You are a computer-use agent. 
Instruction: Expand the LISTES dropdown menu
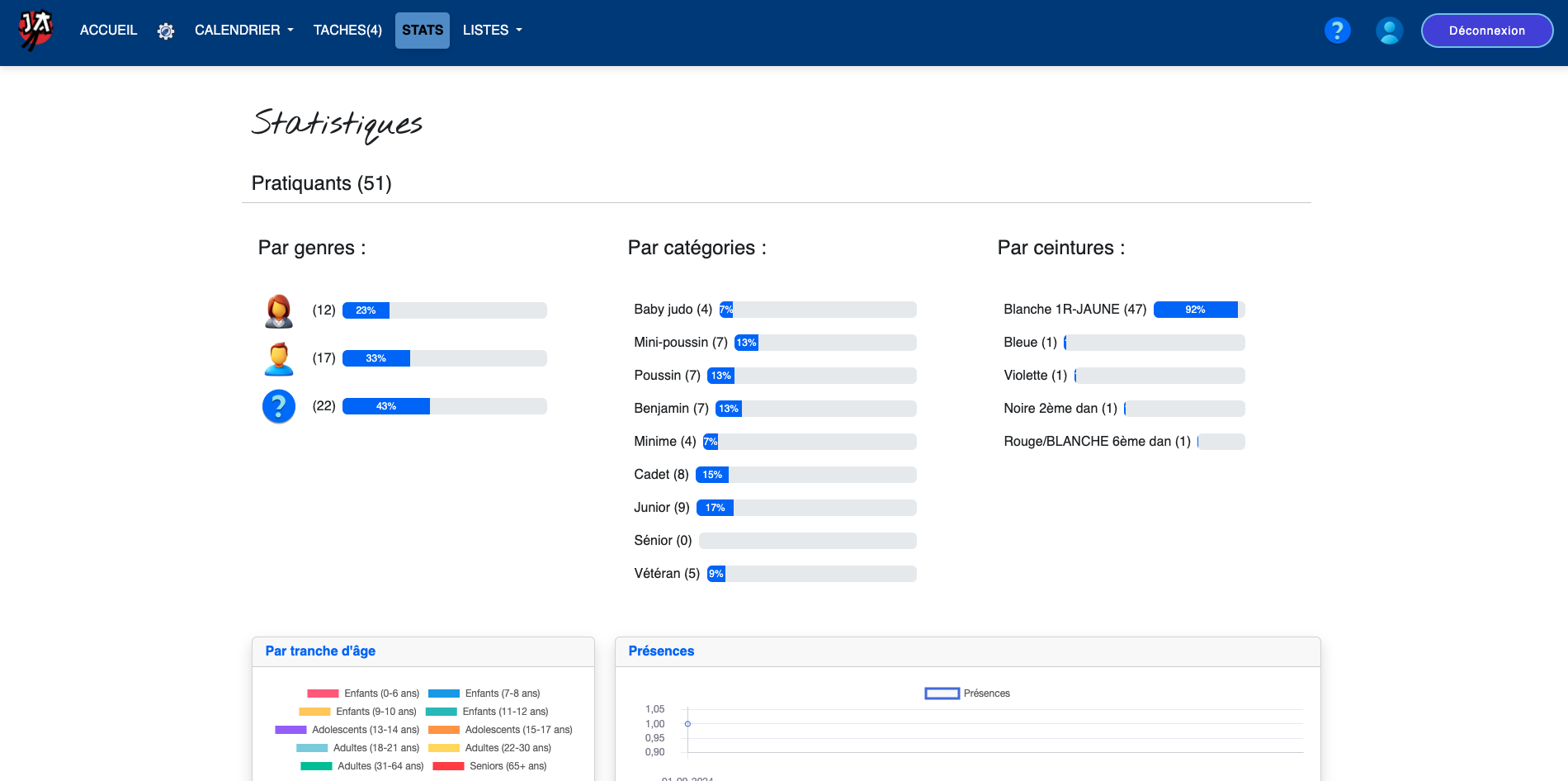(492, 30)
